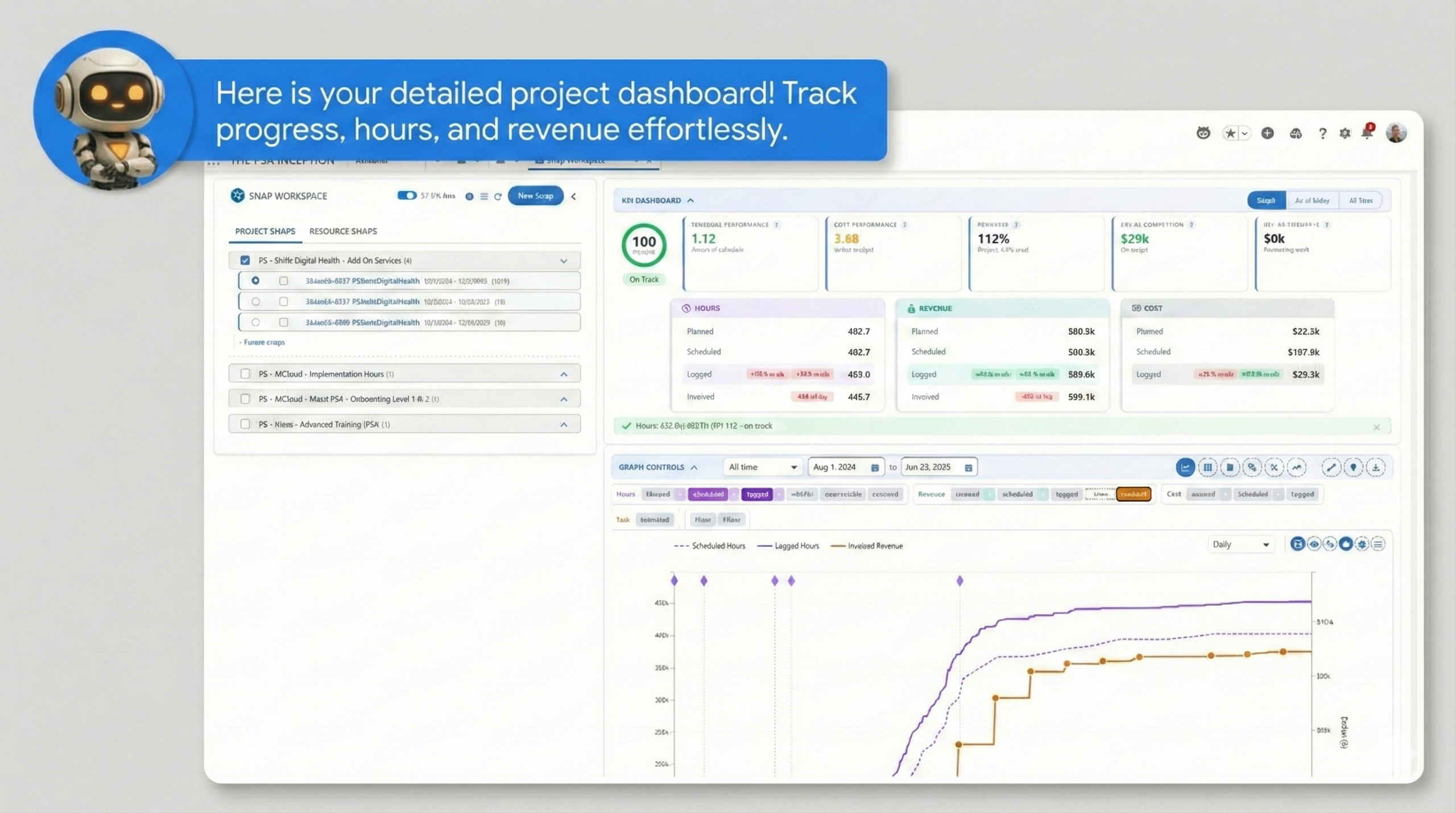Click the New Snap button
The width and height of the screenshot is (1456, 813).
[x=535, y=196]
